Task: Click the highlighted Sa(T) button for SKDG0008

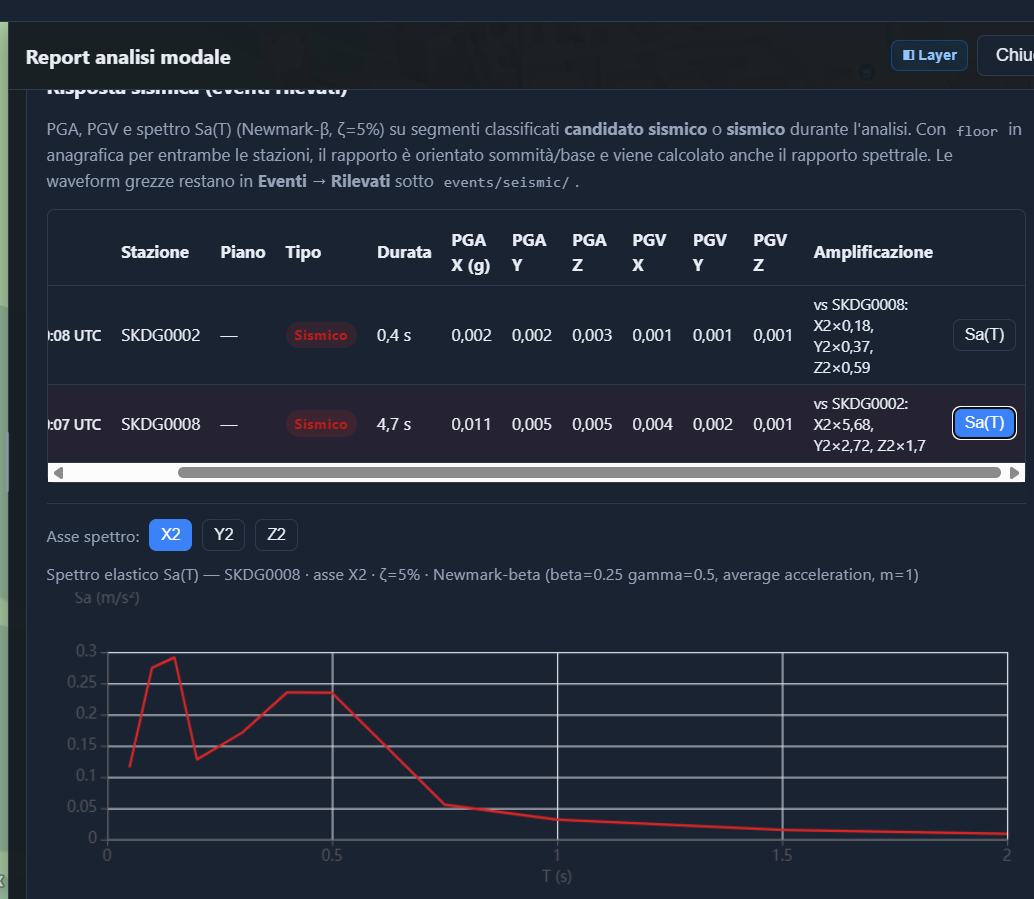Action: (x=984, y=423)
